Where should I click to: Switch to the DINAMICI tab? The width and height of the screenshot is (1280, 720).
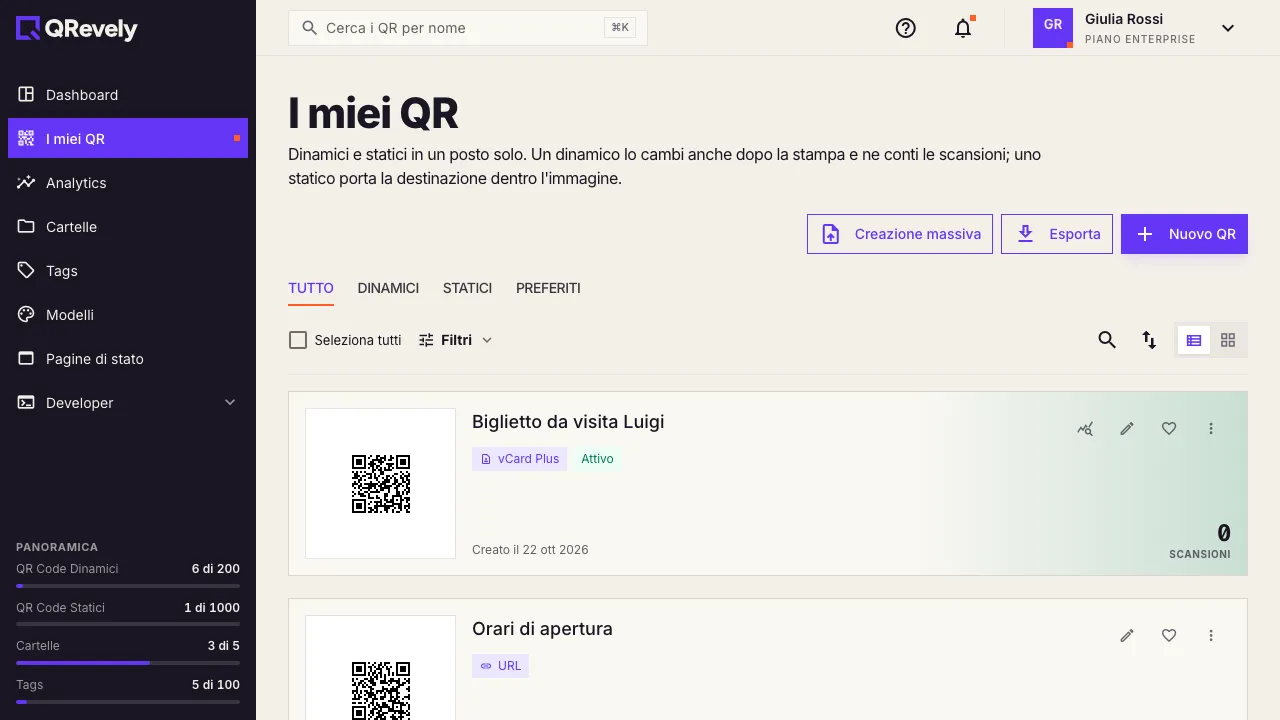[x=388, y=288]
